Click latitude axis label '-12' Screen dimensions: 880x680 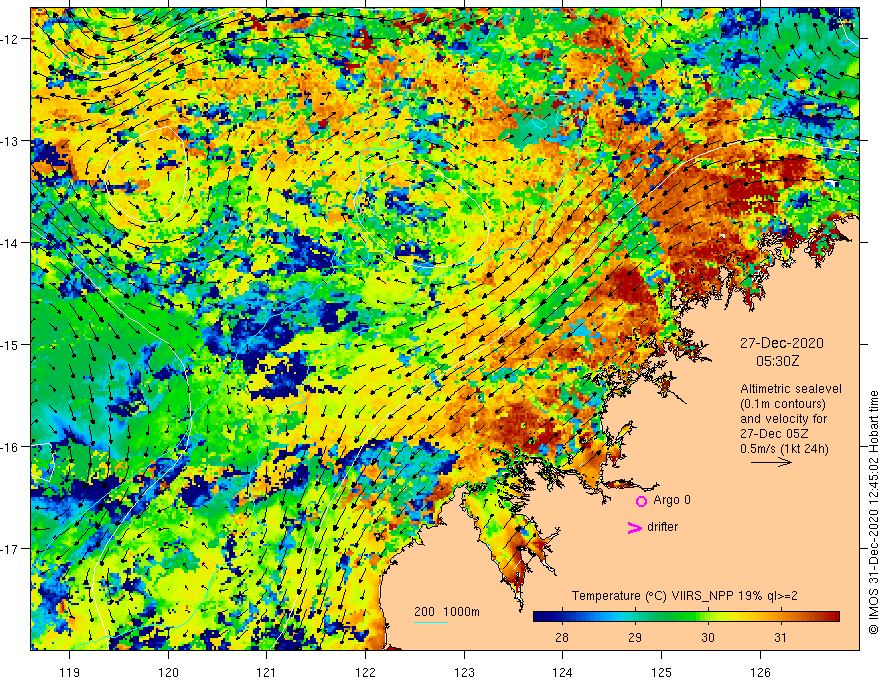11,39
